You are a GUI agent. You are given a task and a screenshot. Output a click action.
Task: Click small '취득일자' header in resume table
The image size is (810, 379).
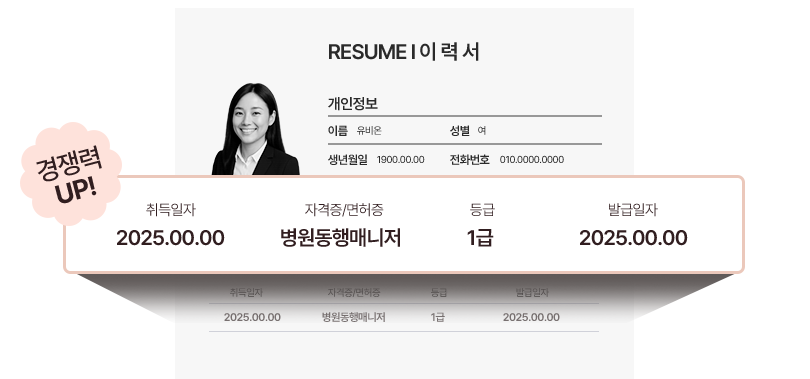coord(246,293)
